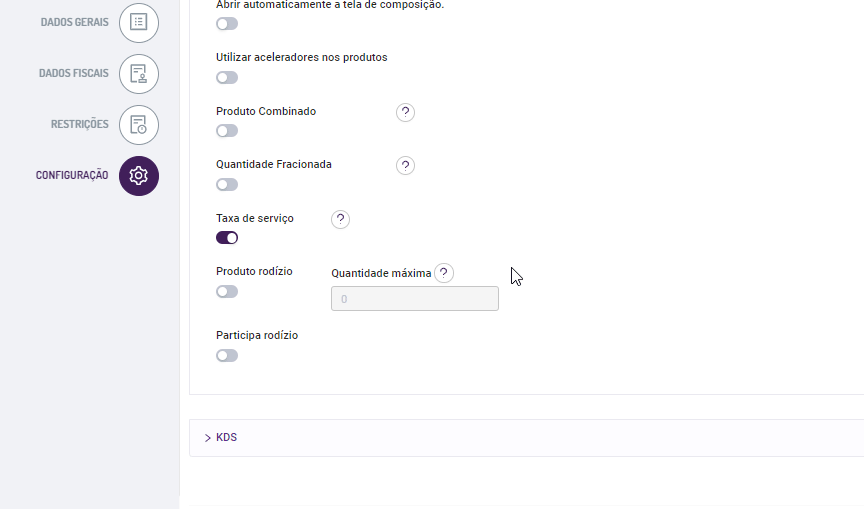Viewport: 864px width, 509px height.
Task: Disable the Taxa de serviço toggle
Action: [x=227, y=238]
